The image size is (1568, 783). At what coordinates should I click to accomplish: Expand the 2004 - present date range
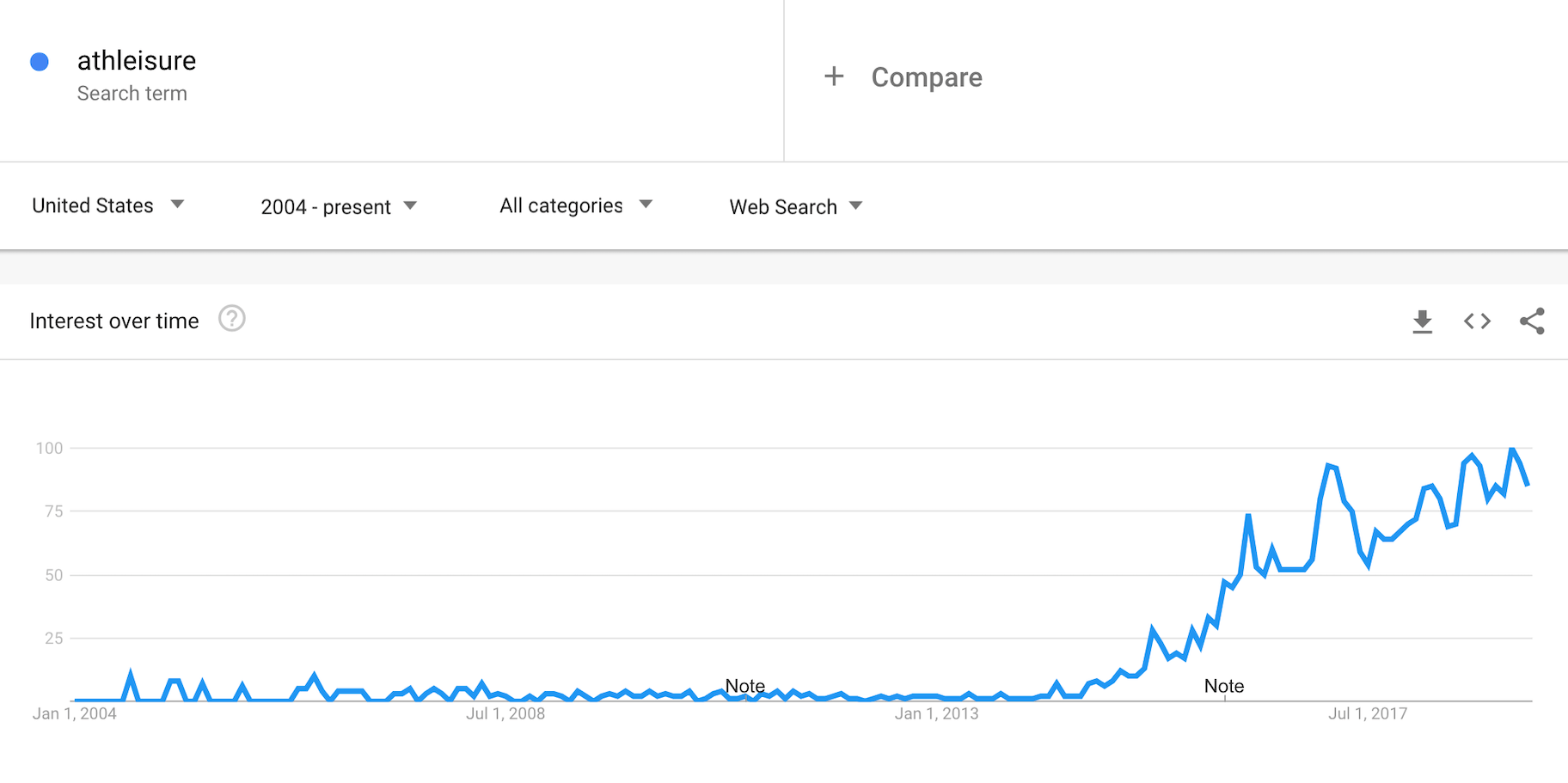(x=339, y=206)
